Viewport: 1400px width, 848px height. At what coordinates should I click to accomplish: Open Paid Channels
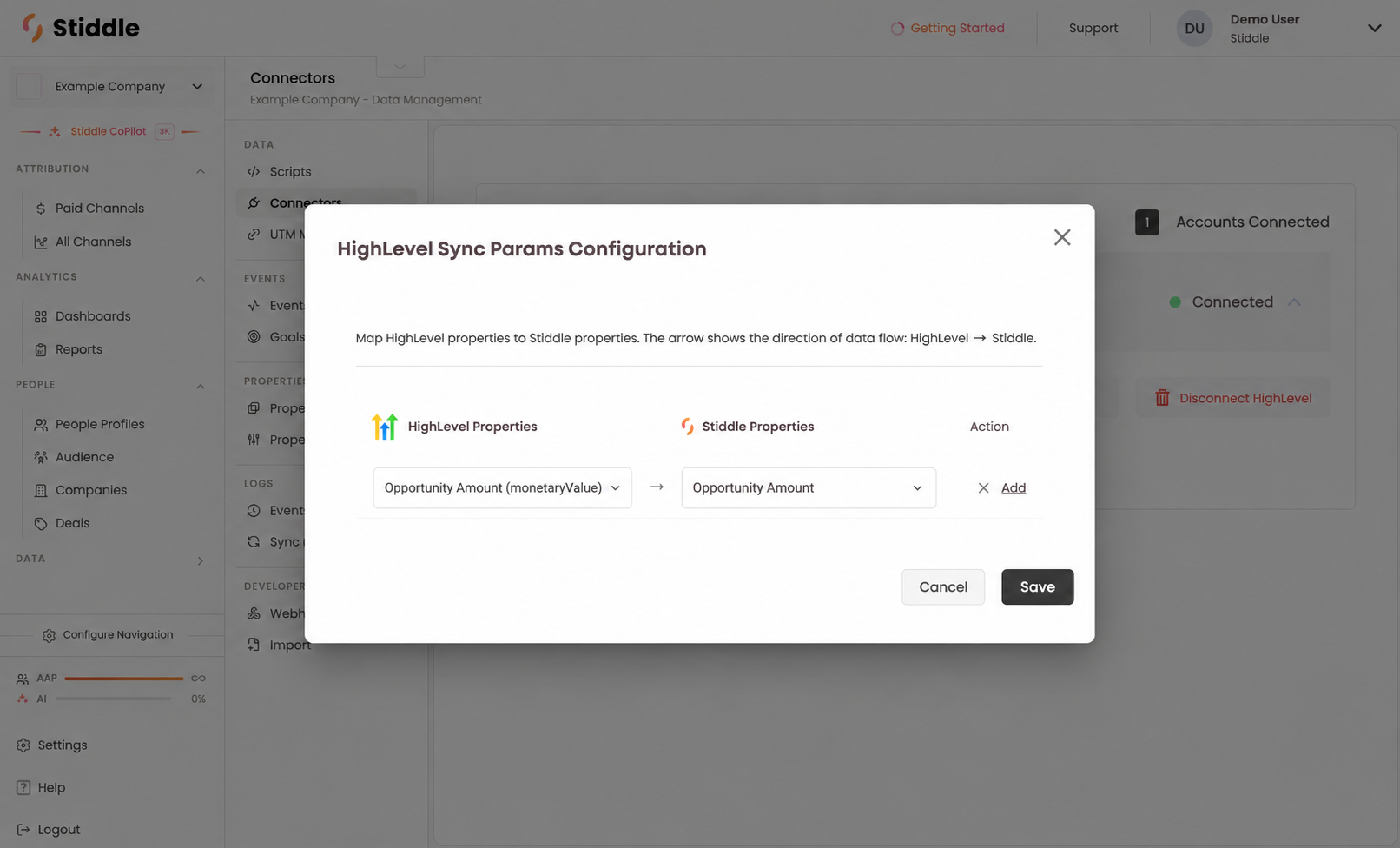click(100, 209)
